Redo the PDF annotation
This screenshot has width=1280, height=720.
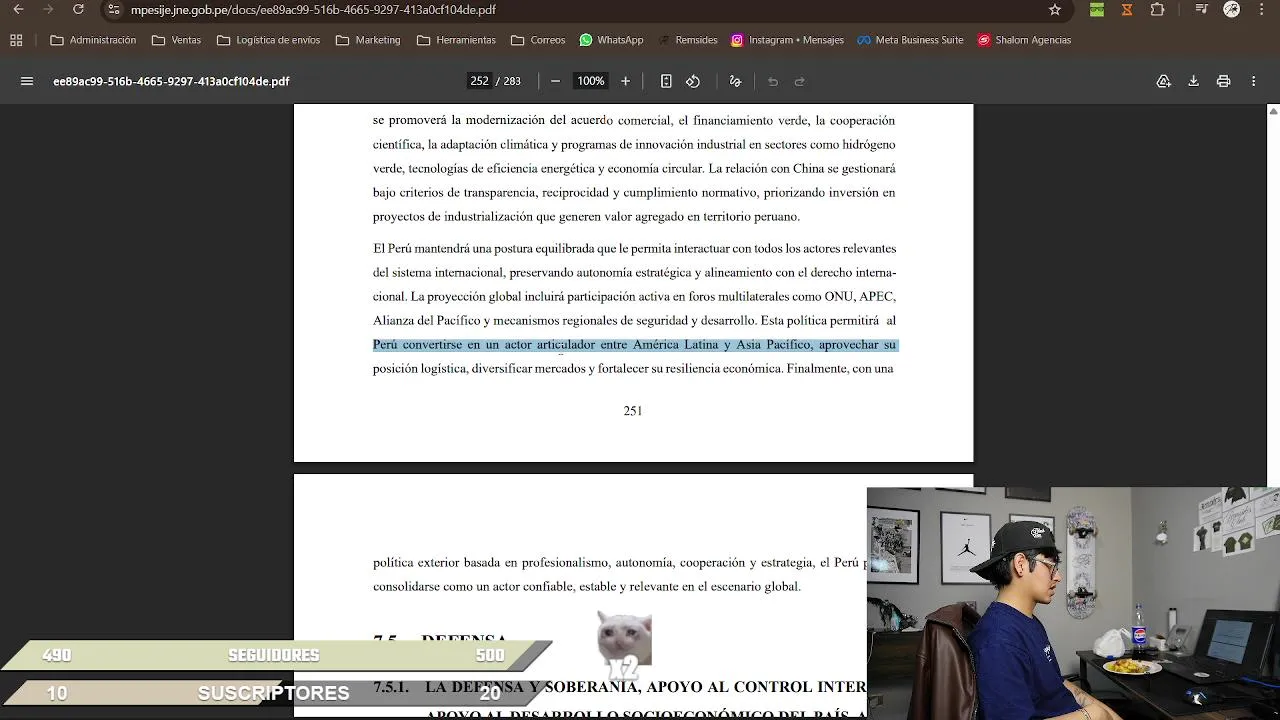click(800, 81)
